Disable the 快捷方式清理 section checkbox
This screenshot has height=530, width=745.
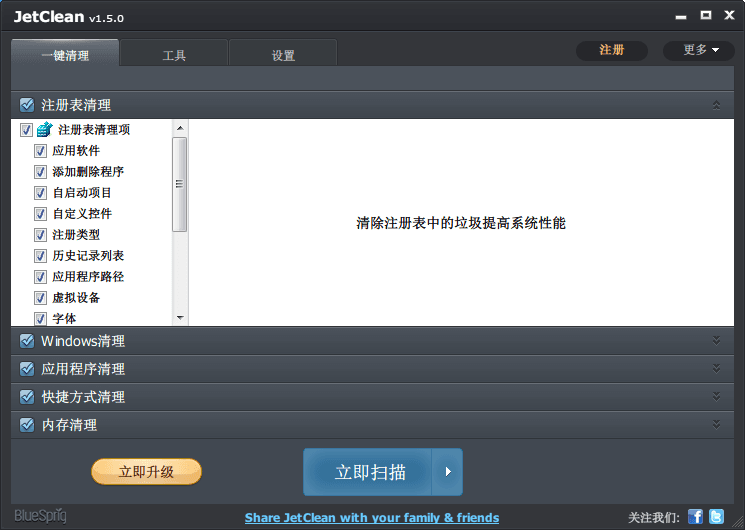tap(27, 396)
